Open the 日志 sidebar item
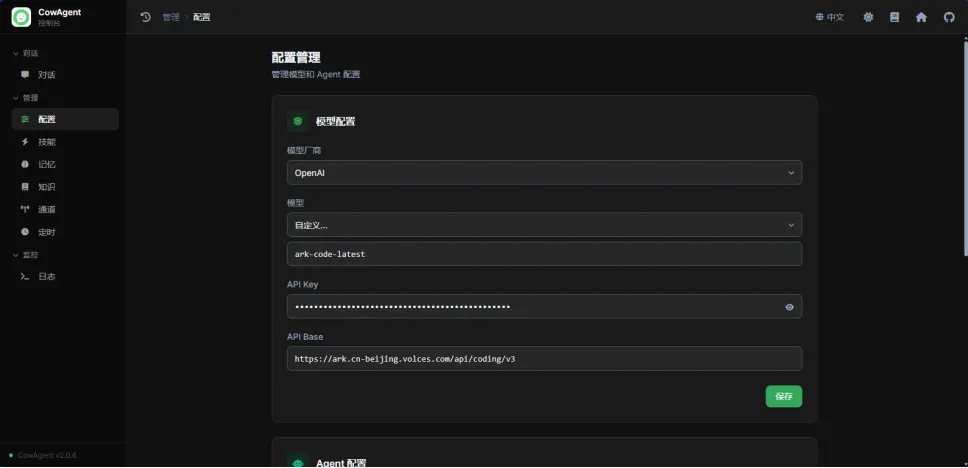The image size is (968, 468). [65, 277]
